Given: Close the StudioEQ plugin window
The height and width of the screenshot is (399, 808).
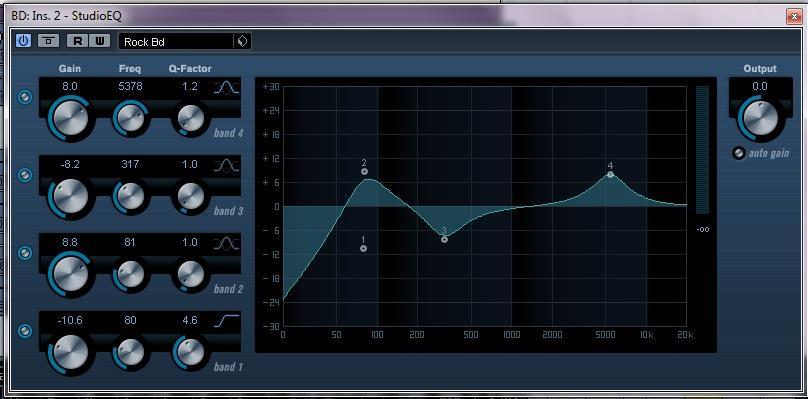Looking at the screenshot, I should point(794,16).
